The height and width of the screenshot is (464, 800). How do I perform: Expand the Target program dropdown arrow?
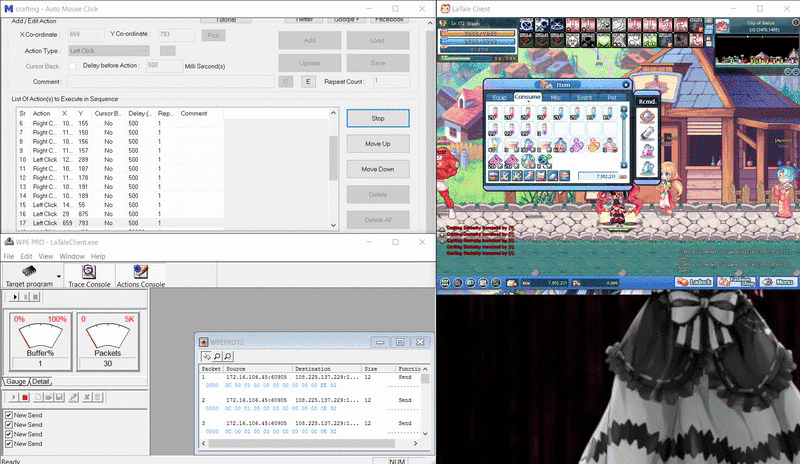59,277
